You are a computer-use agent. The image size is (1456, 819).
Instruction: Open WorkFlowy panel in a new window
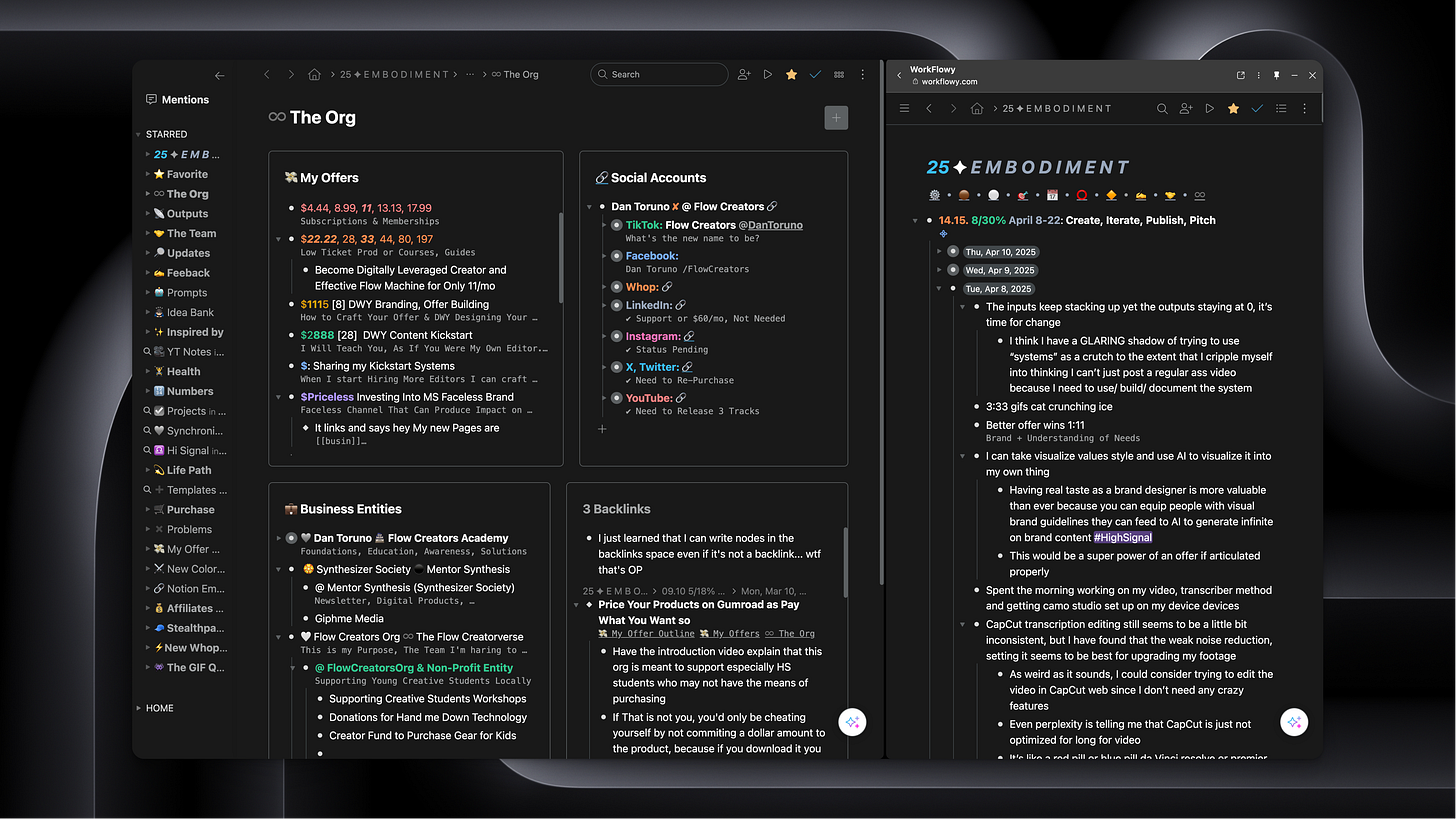[1241, 75]
